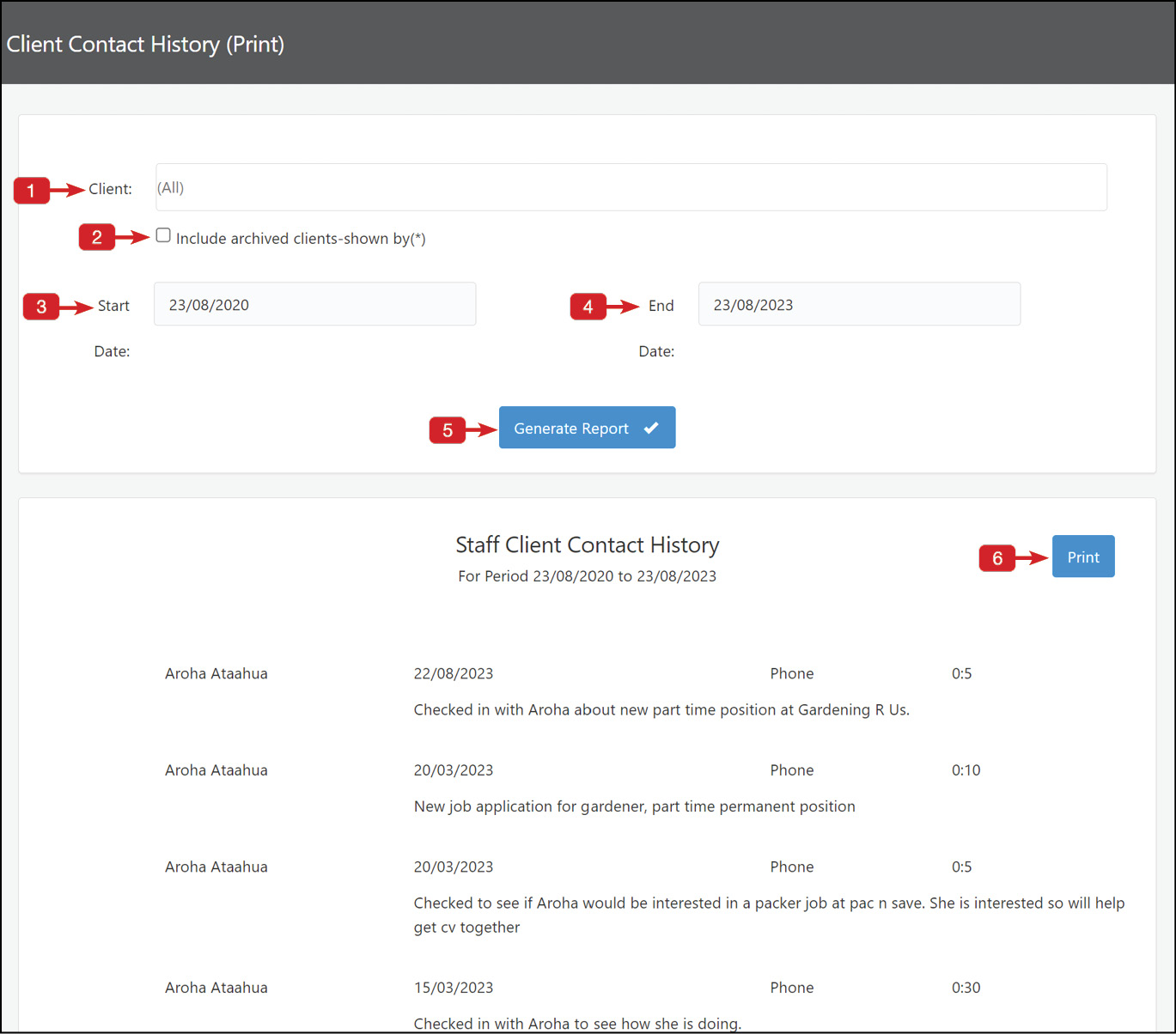Click the Start Date field 23/08/2020
The width and height of the screenshot is (1176, 1034).
[x=314, y=304]
